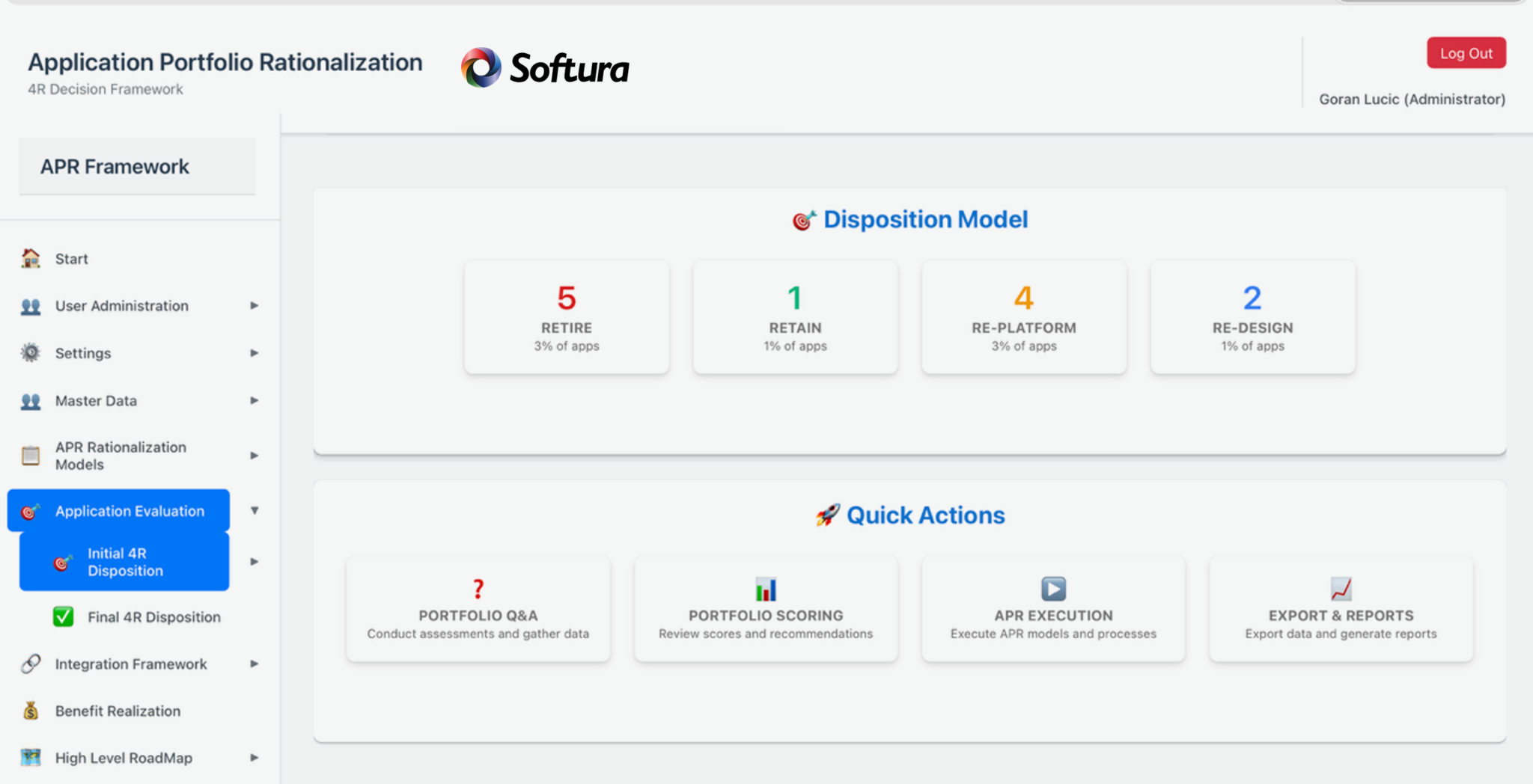Log out using the red button
The image size is (1533, 784).
coord(1466,53)
